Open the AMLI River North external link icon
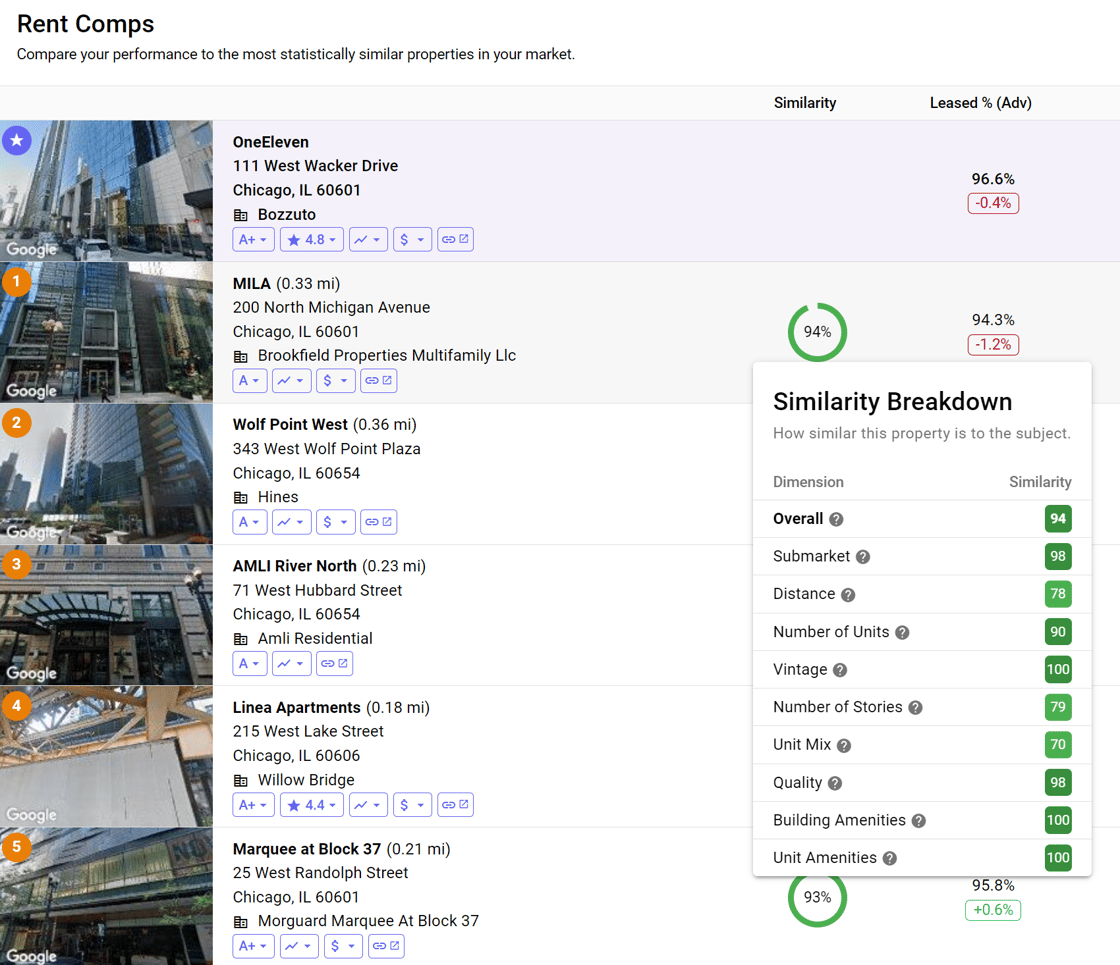Viewport: 1120px width, 965px height. (334, 664)
